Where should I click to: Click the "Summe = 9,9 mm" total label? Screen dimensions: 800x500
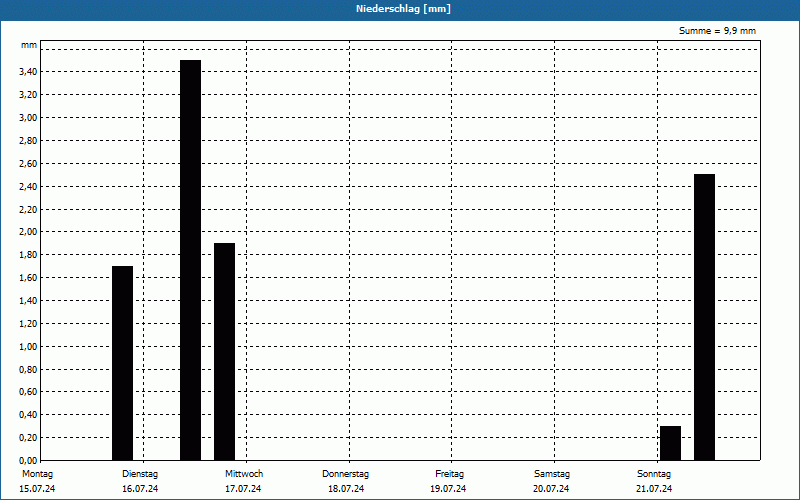point(717,31)
